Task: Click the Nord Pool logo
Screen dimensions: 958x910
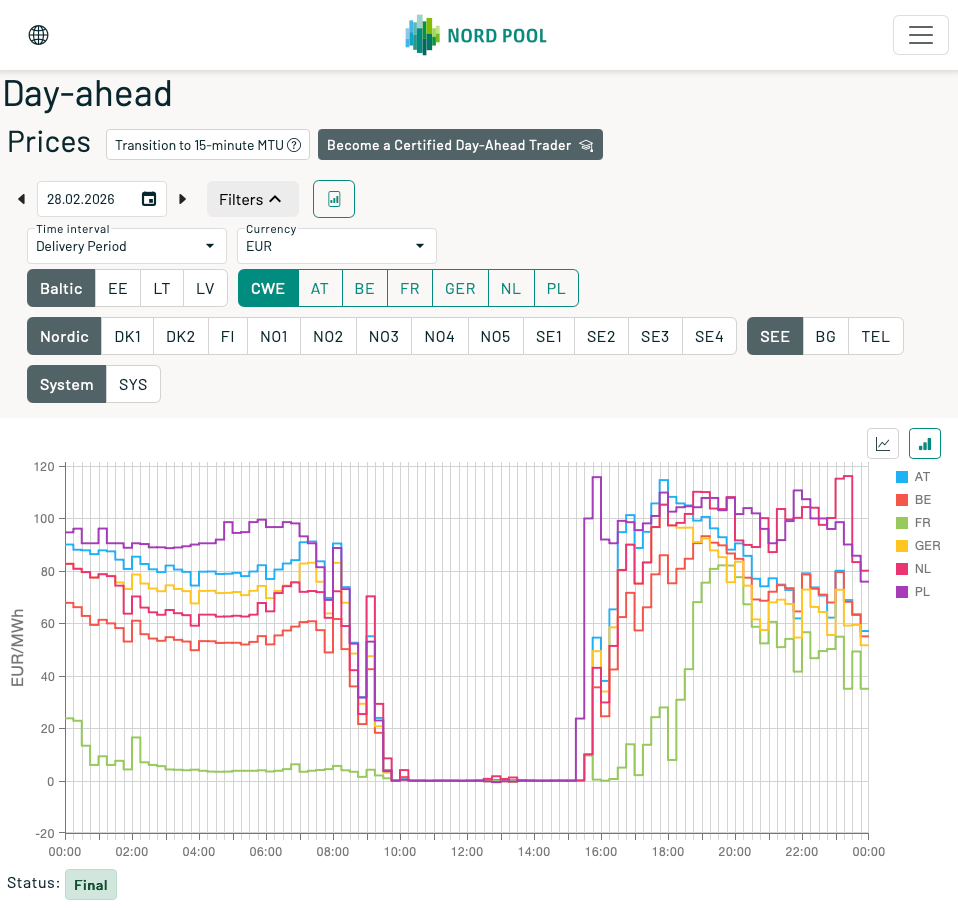Action: tap(476, 35)
